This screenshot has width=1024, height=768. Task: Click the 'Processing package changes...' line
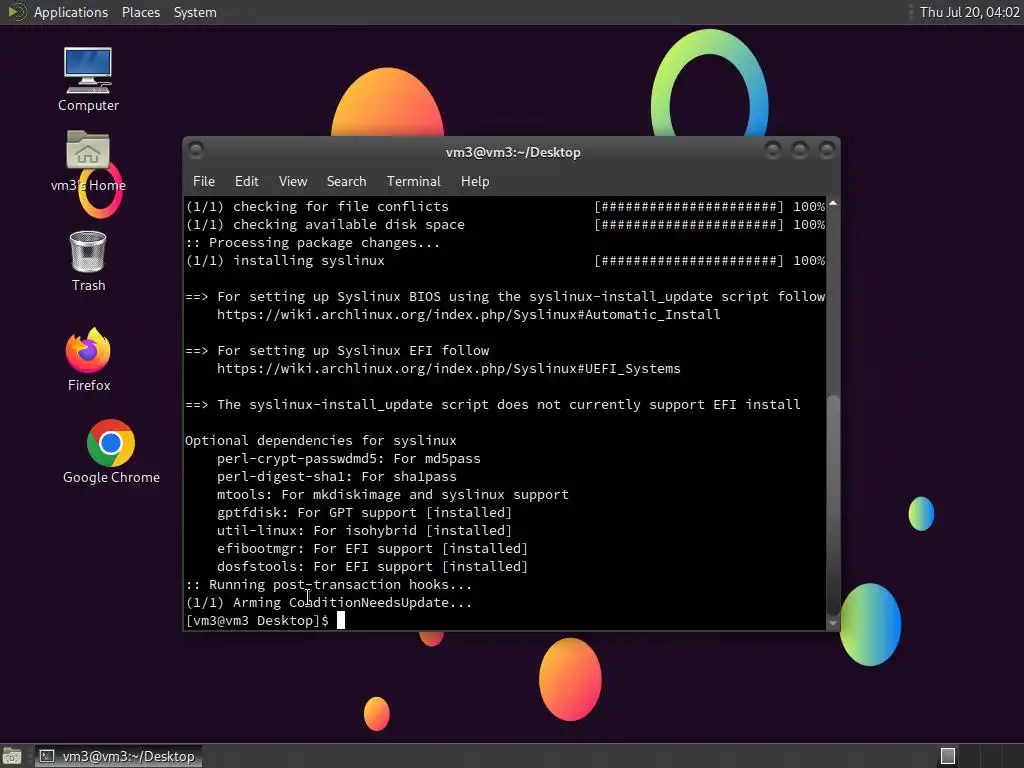pos(313,243)
